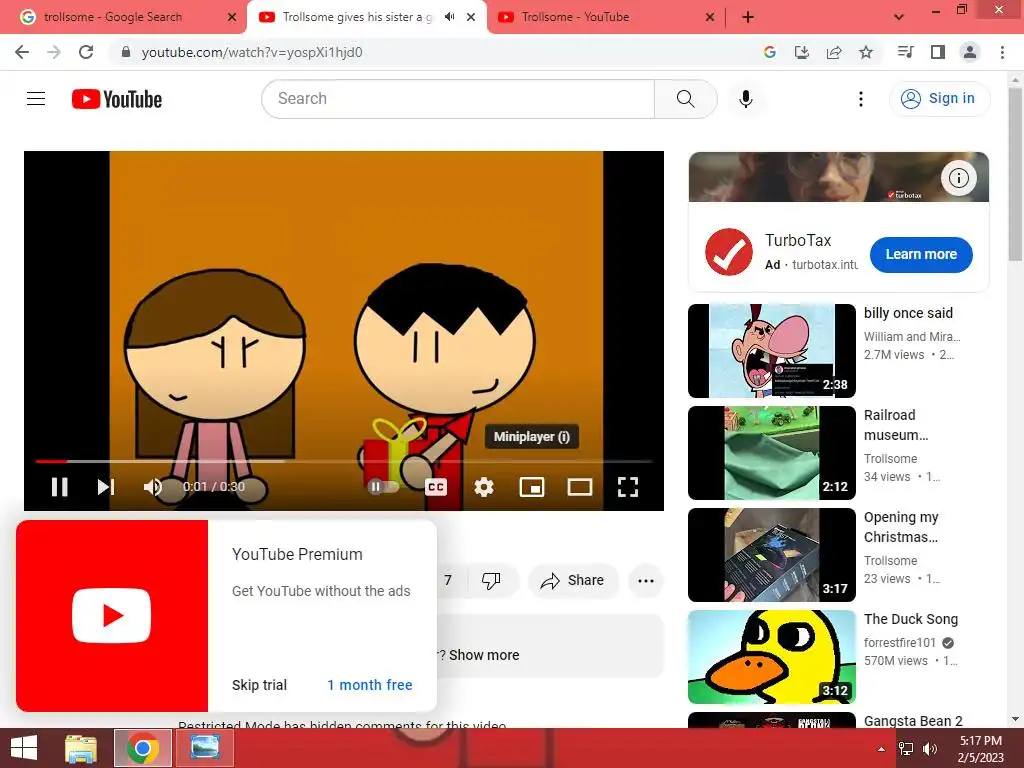
Task: Dislike this video with thumbs down
Action: pos(491,580)
